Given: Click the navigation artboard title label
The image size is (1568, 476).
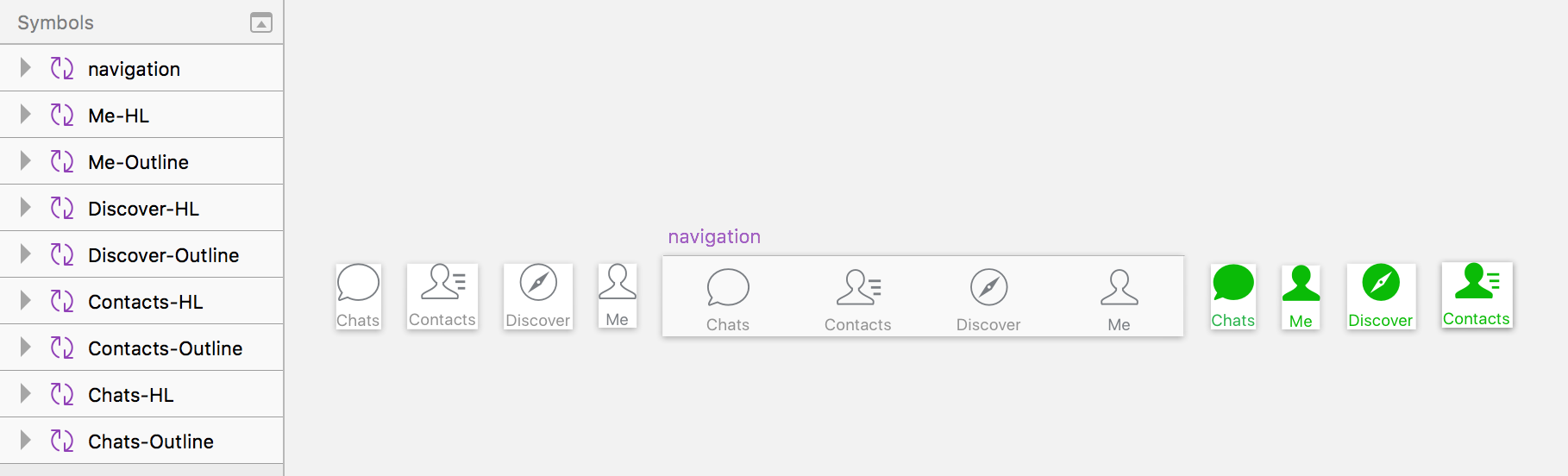Looking at the screenshot, I should [x=714, y=236].
